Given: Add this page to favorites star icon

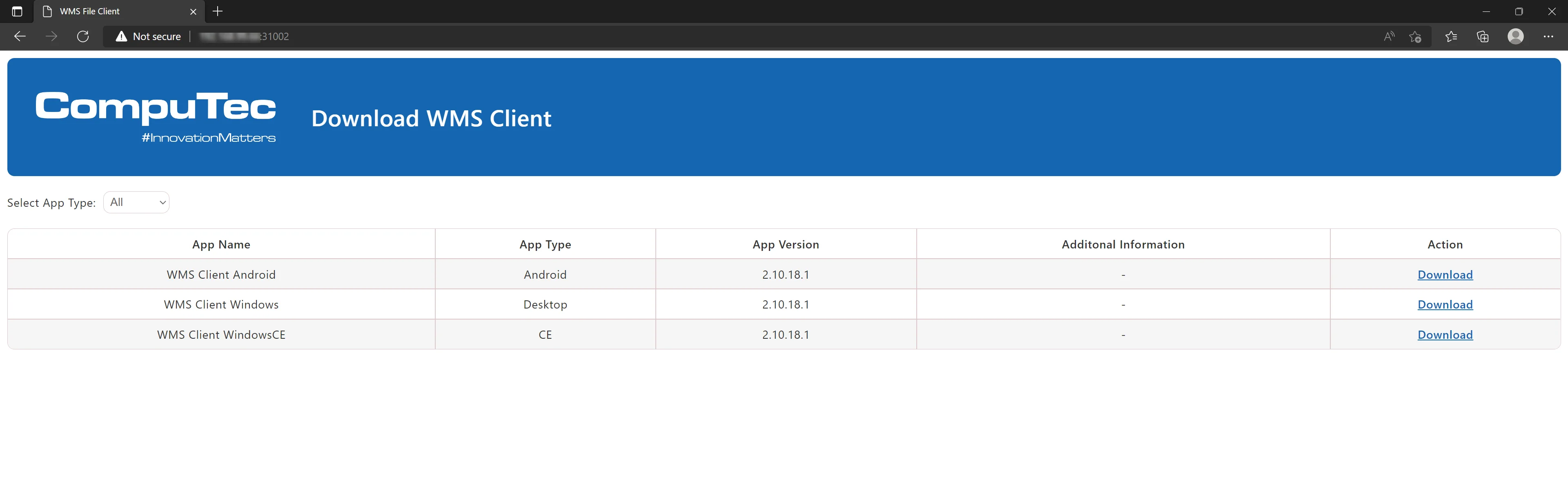Looking at the screenshot, I should pyautogui.click(x=1415, y=36).
